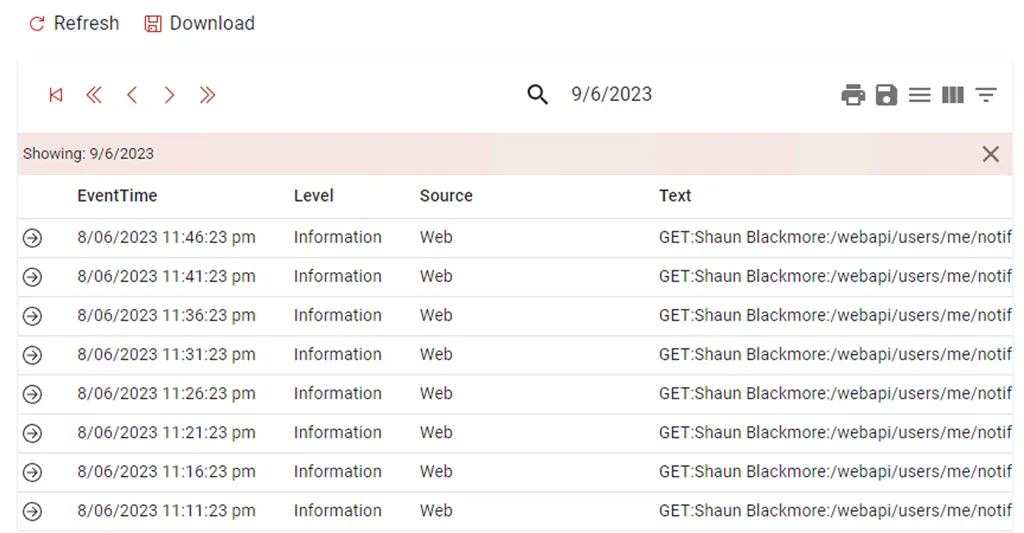Click Web source in the 11:41:23 pm row
The image size is (1024, 533).
[436, 276]
